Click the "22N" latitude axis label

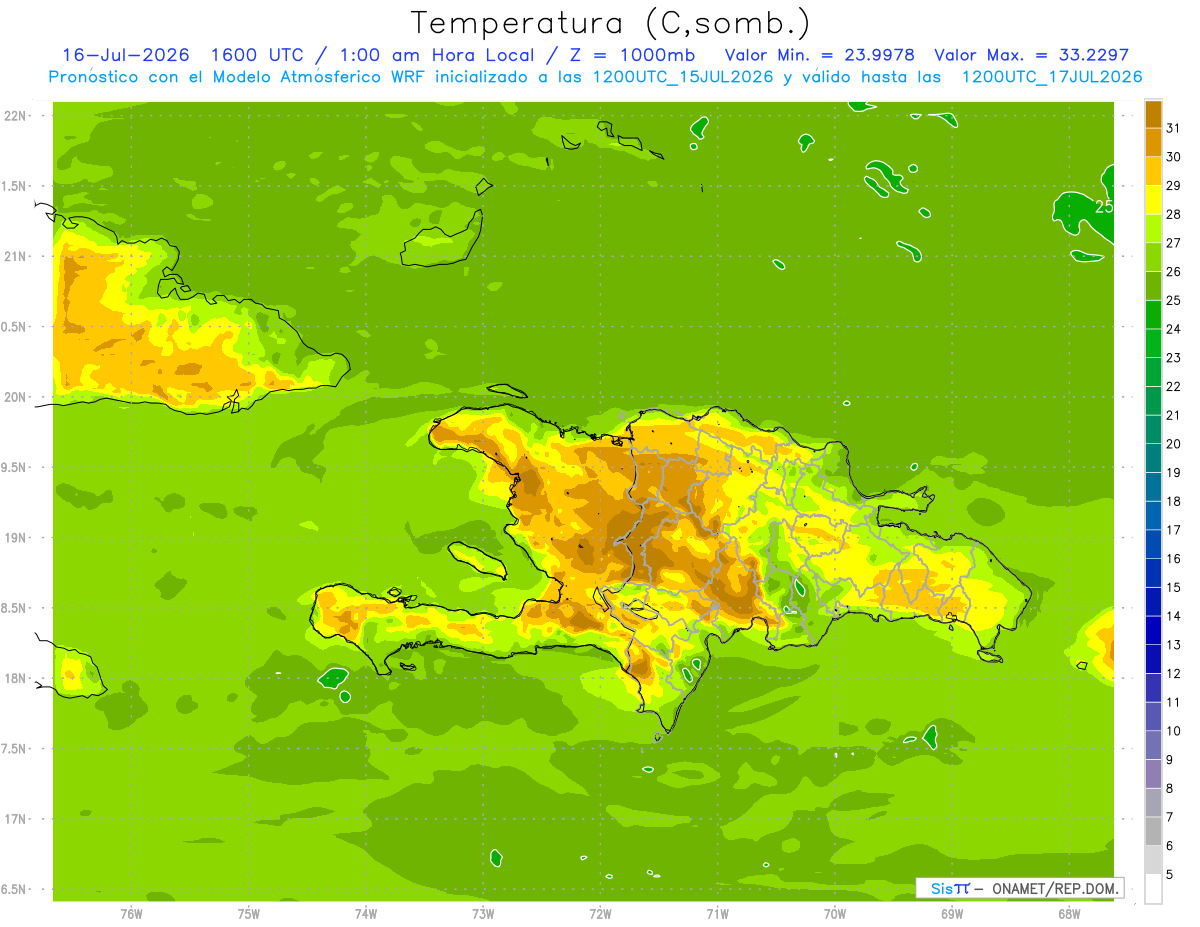[x=15, y=116]
